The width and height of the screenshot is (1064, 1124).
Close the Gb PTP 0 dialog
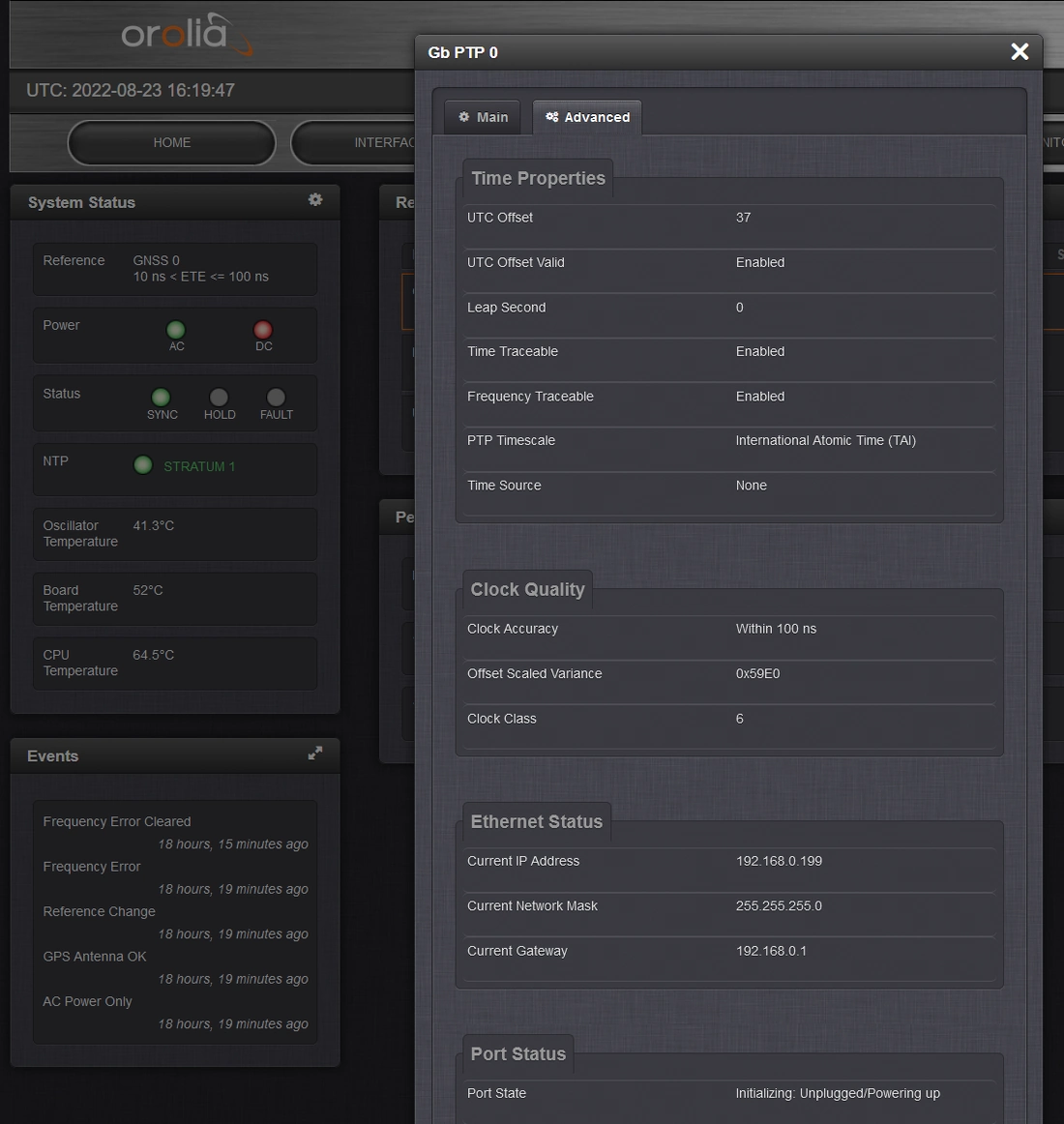pos(1020,51)
